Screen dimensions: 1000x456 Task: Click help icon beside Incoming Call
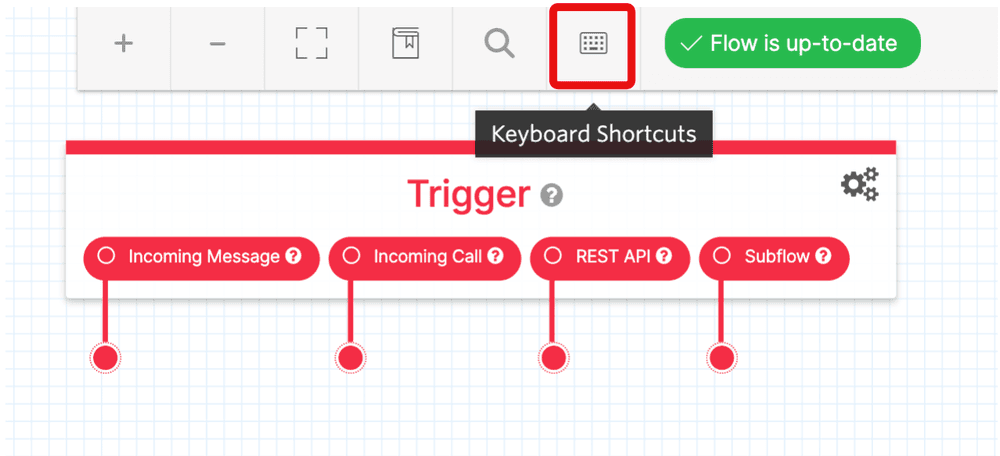coord(496,256)
